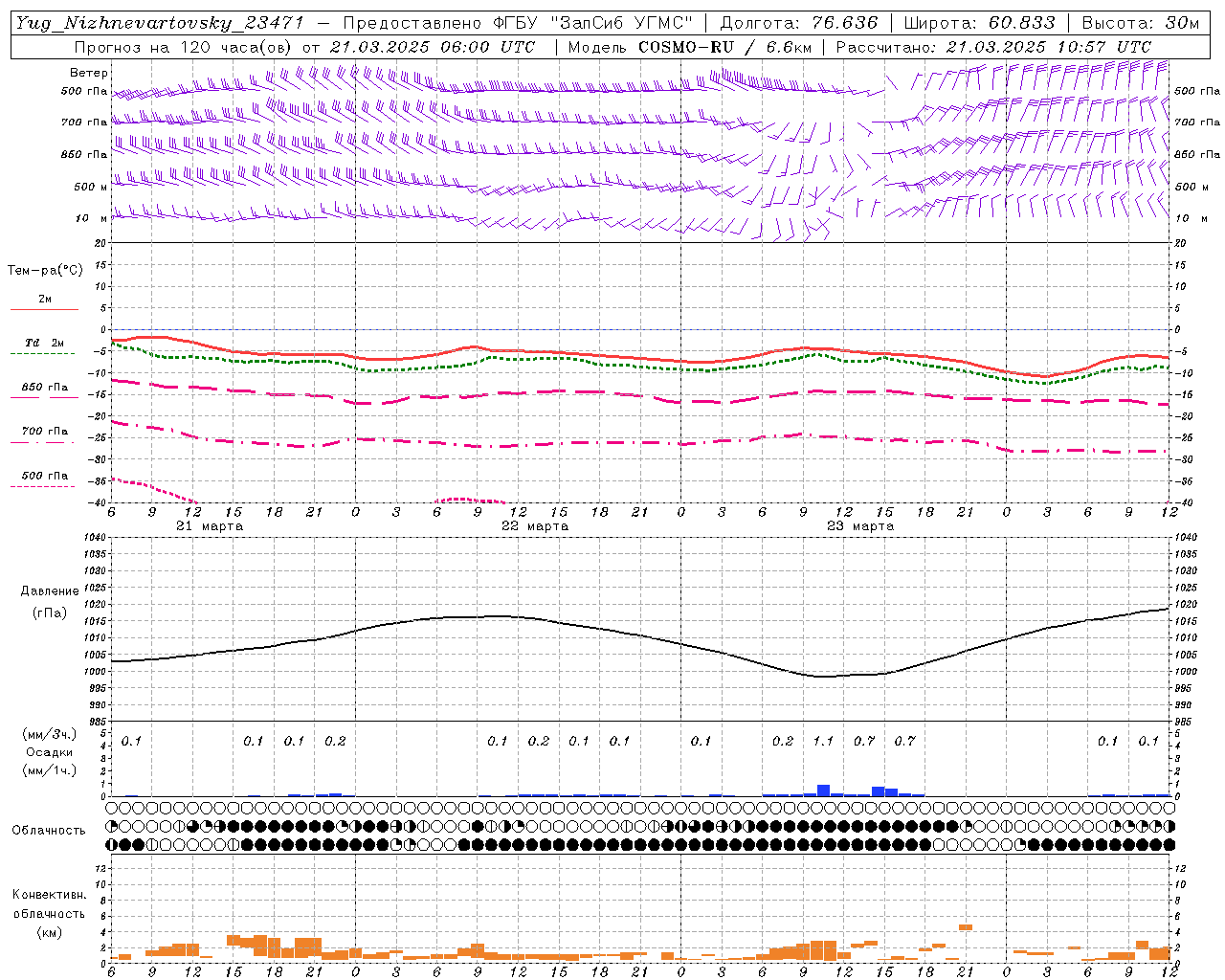This screenshot has height=980, width=1225.
Task: Click the Облачность cloud cover label
Action: (49, 831)
